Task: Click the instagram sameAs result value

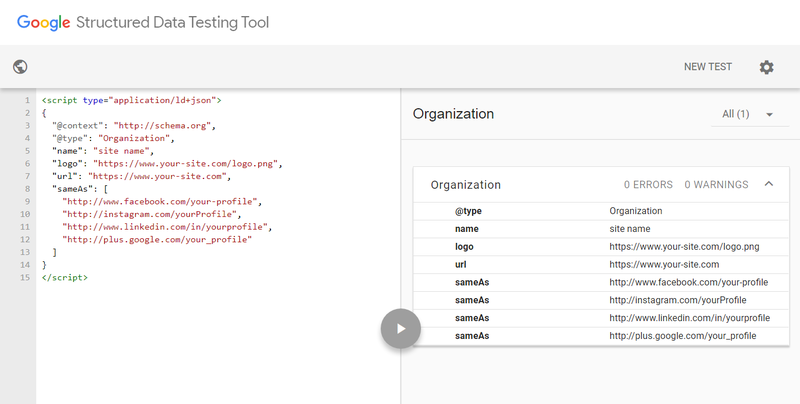Action: coord(677,300)
